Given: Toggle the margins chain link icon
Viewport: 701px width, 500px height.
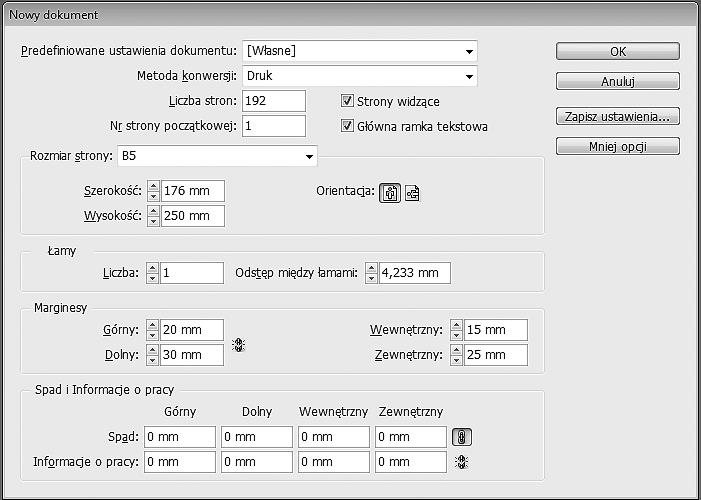Looking at the screenshot, I should [238, 345].
